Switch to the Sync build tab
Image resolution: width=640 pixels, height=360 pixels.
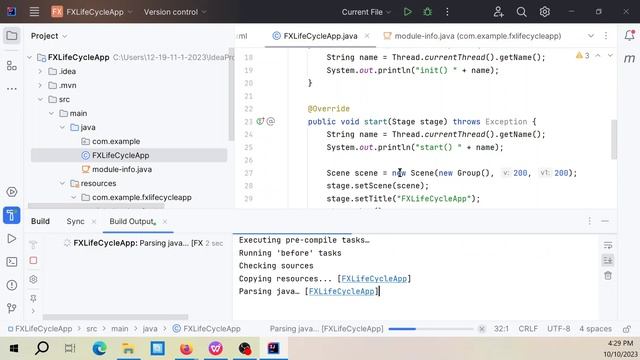tap(76, 221)
